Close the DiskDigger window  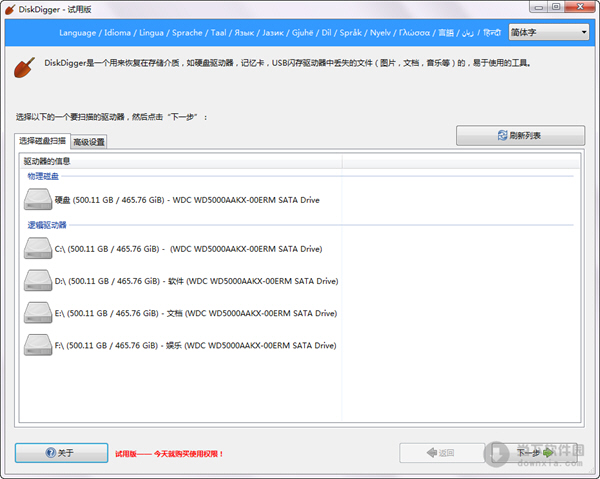click(x=580, y=7)
